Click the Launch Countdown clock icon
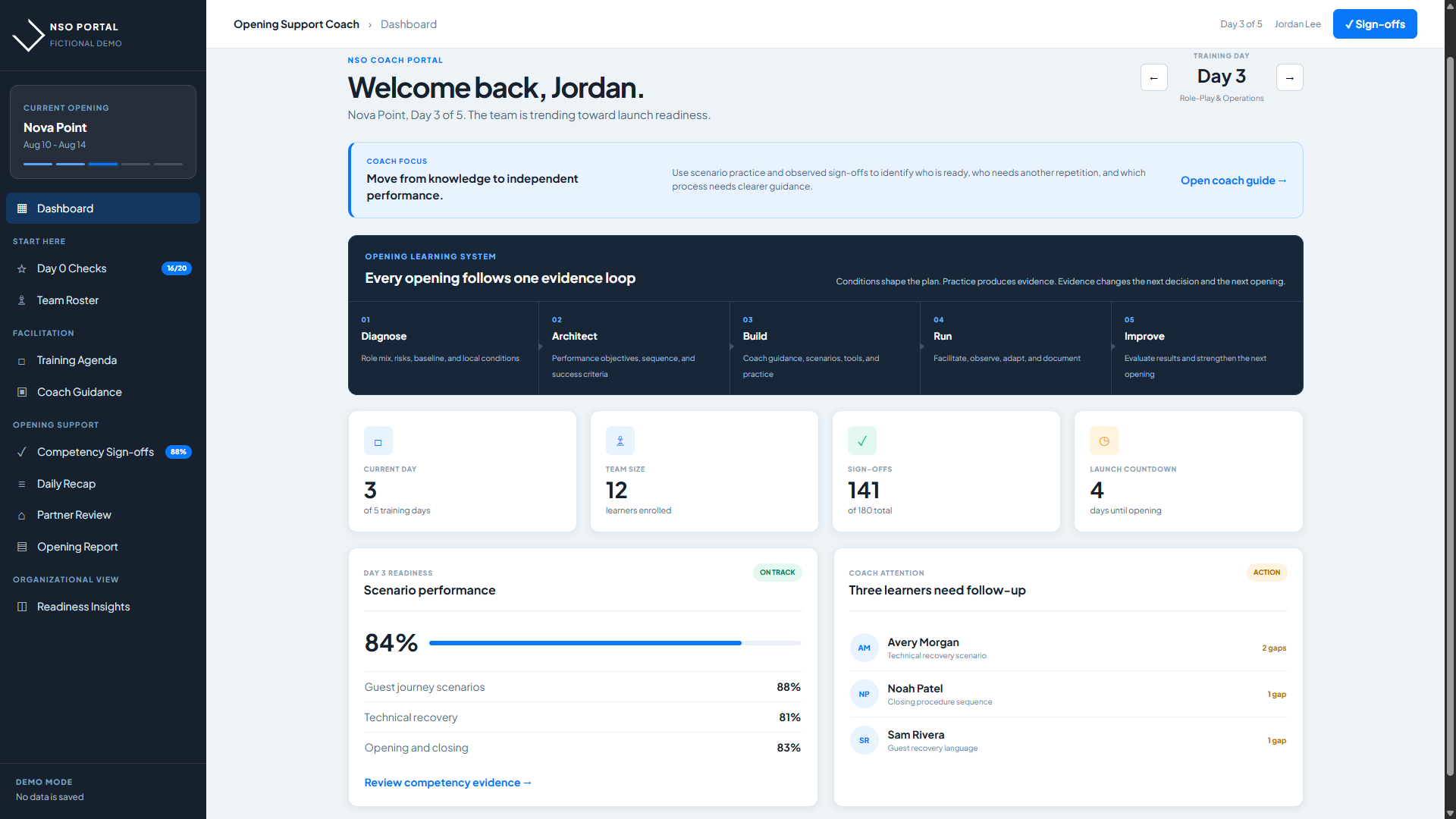 click(1104, 441)
